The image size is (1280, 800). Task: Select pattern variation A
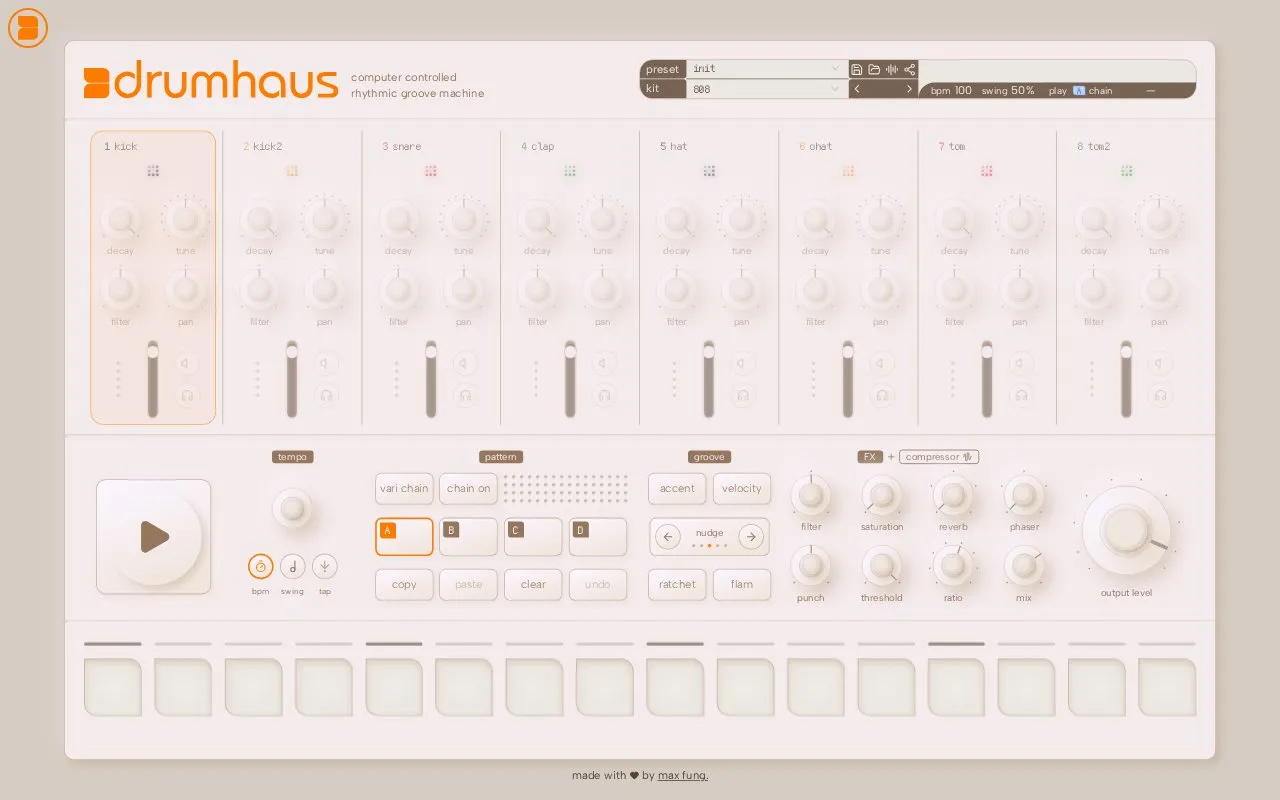click(x=404, y=537)
